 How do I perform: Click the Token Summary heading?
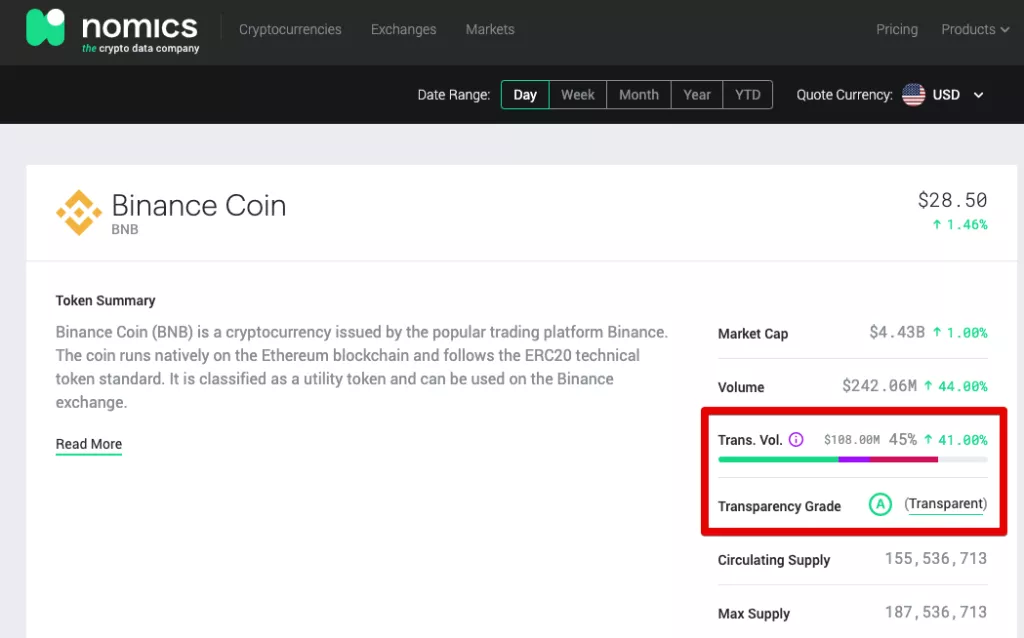(105, 300)
